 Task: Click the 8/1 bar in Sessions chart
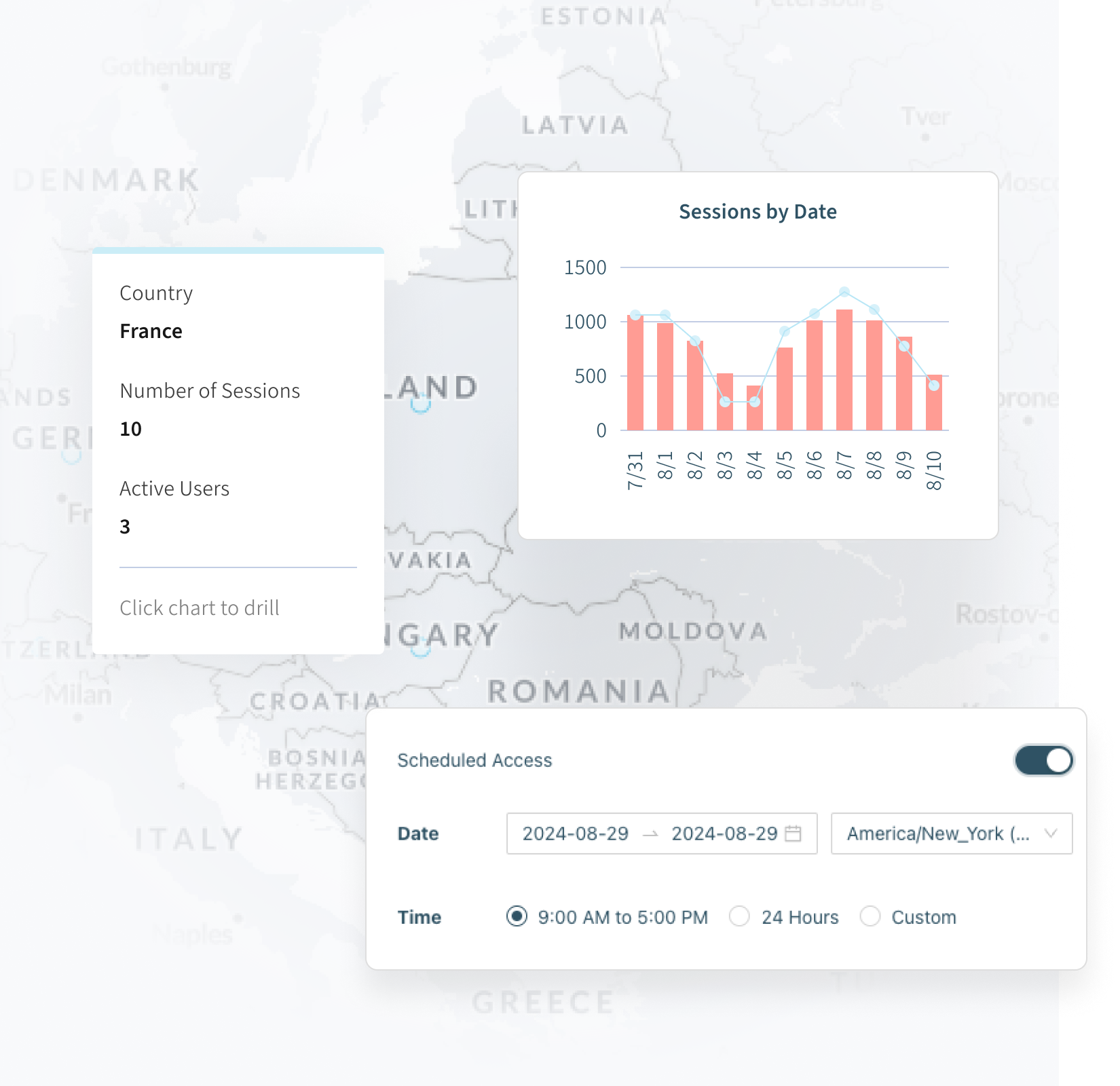665,377
